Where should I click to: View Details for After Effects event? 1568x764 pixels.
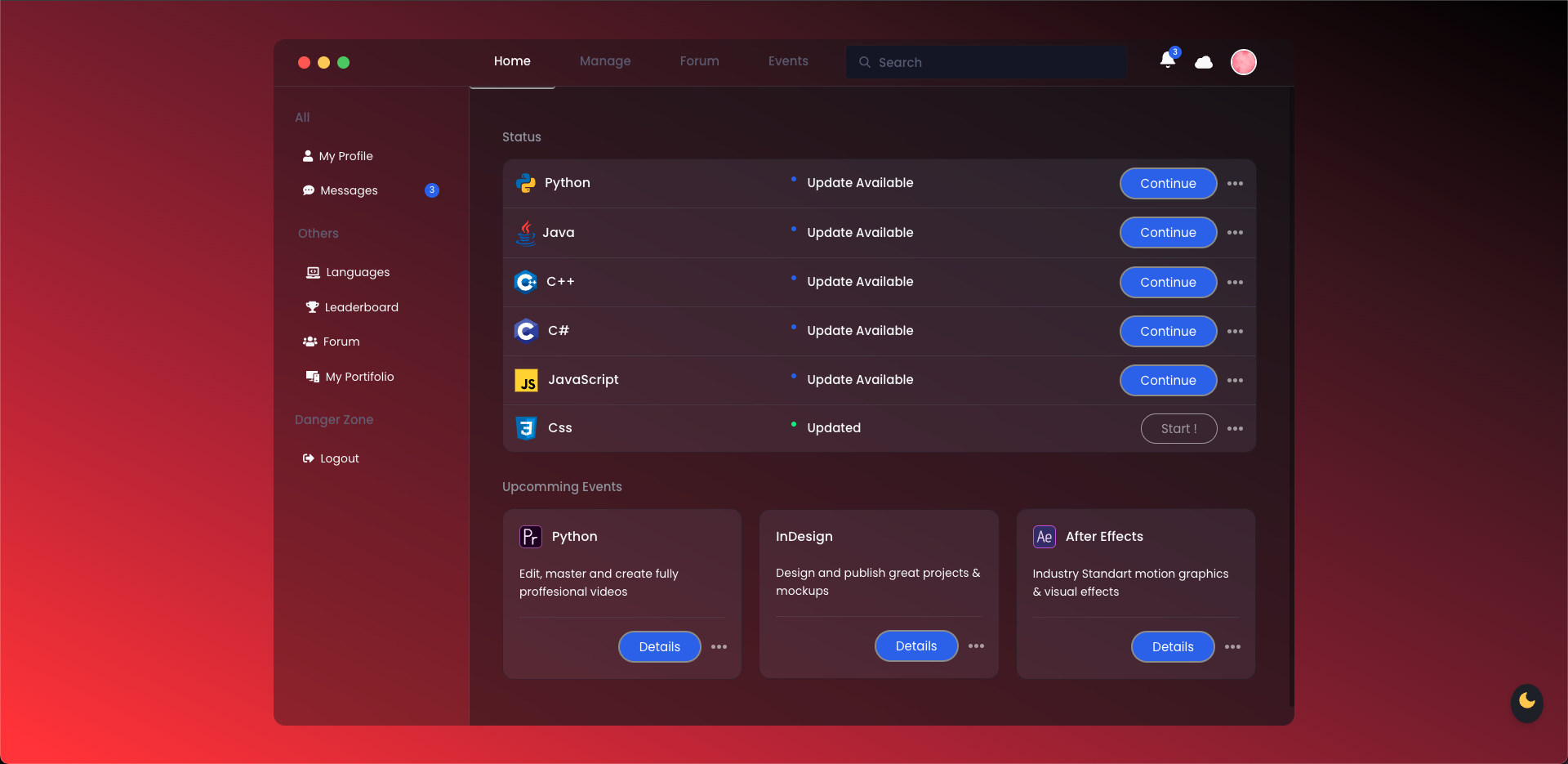coord(1172,647)
